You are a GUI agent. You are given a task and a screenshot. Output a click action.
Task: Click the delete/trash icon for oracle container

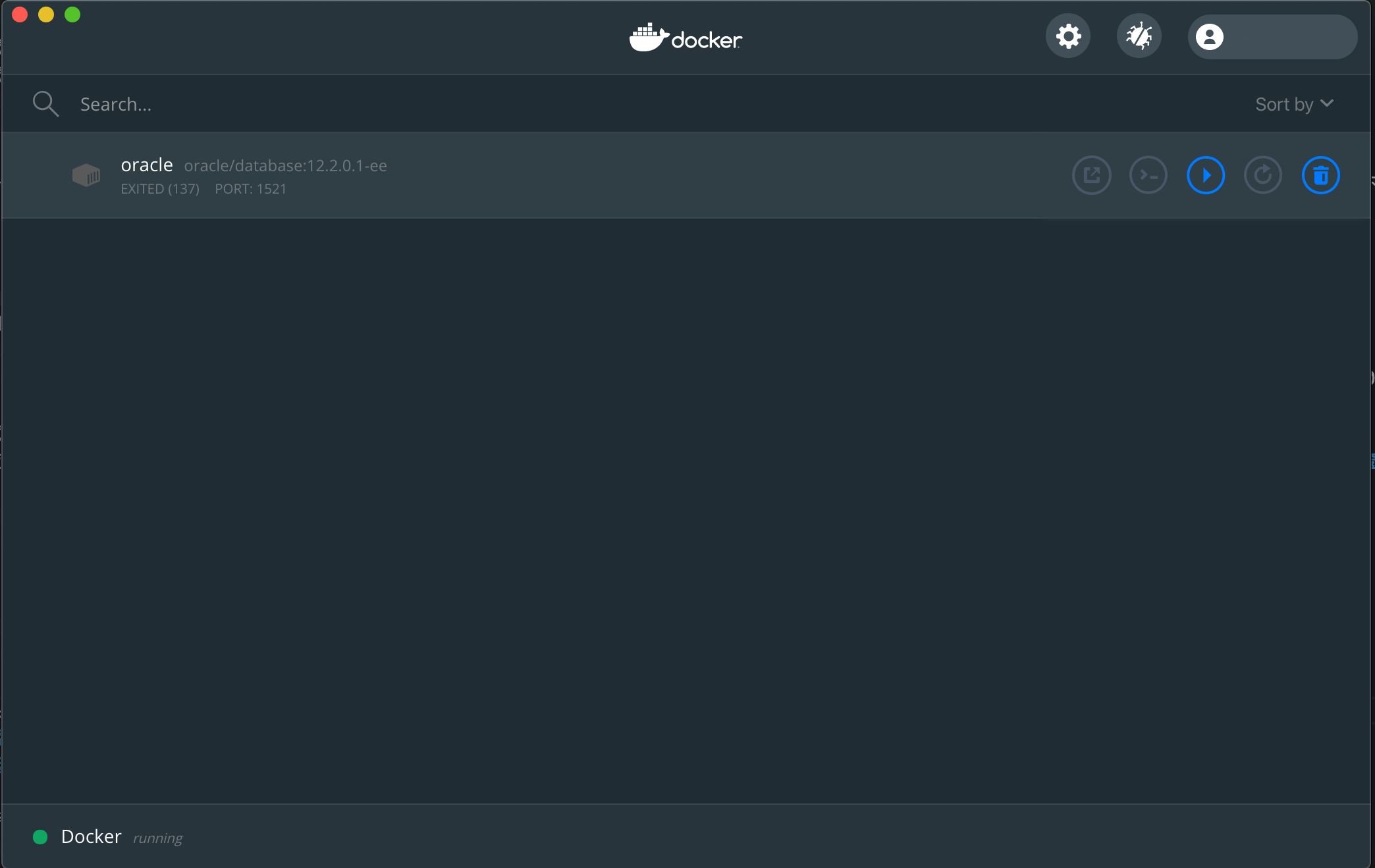1320,175
